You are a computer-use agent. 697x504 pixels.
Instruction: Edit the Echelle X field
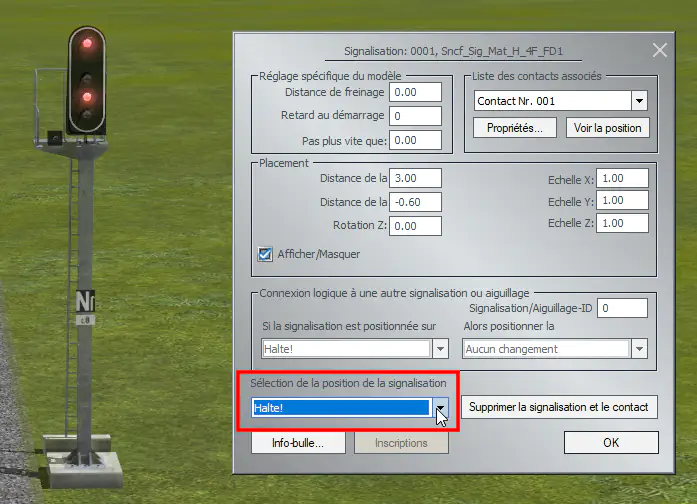click(x=622, y=178)
